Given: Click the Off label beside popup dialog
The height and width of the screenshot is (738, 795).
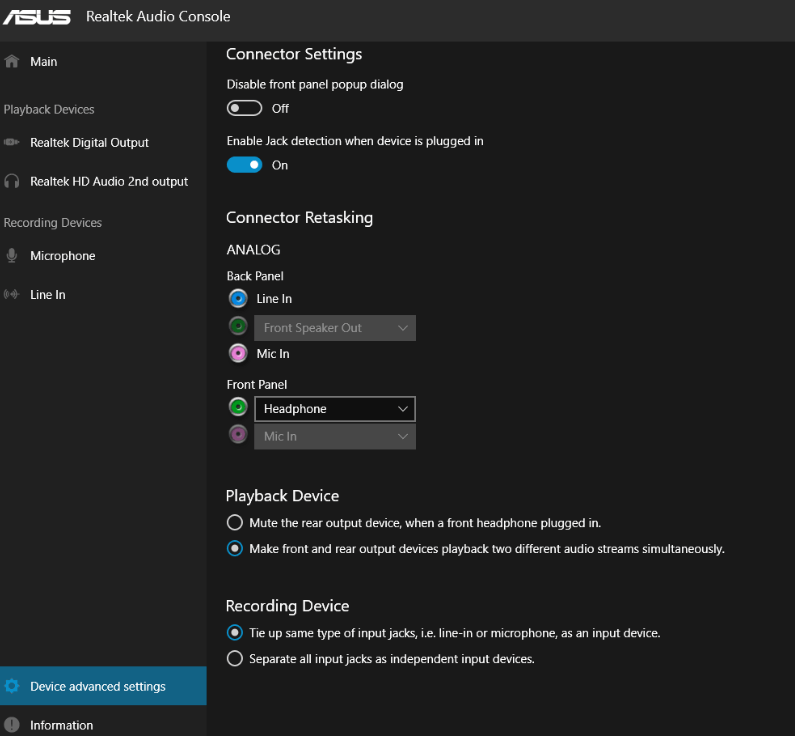Looking at the screenshot, I should coord(280,108).
